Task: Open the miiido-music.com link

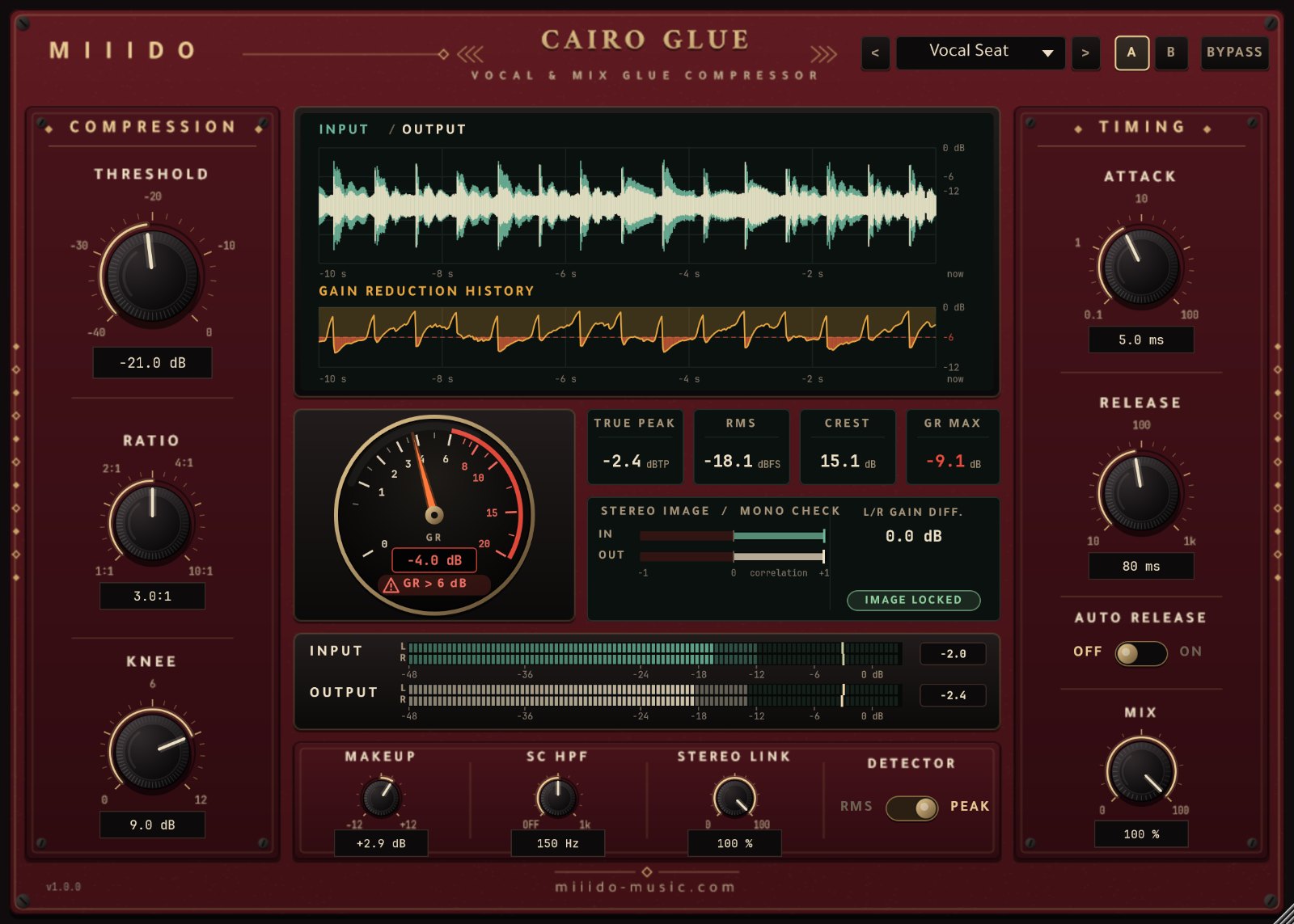Action: (x=645, y=887)
